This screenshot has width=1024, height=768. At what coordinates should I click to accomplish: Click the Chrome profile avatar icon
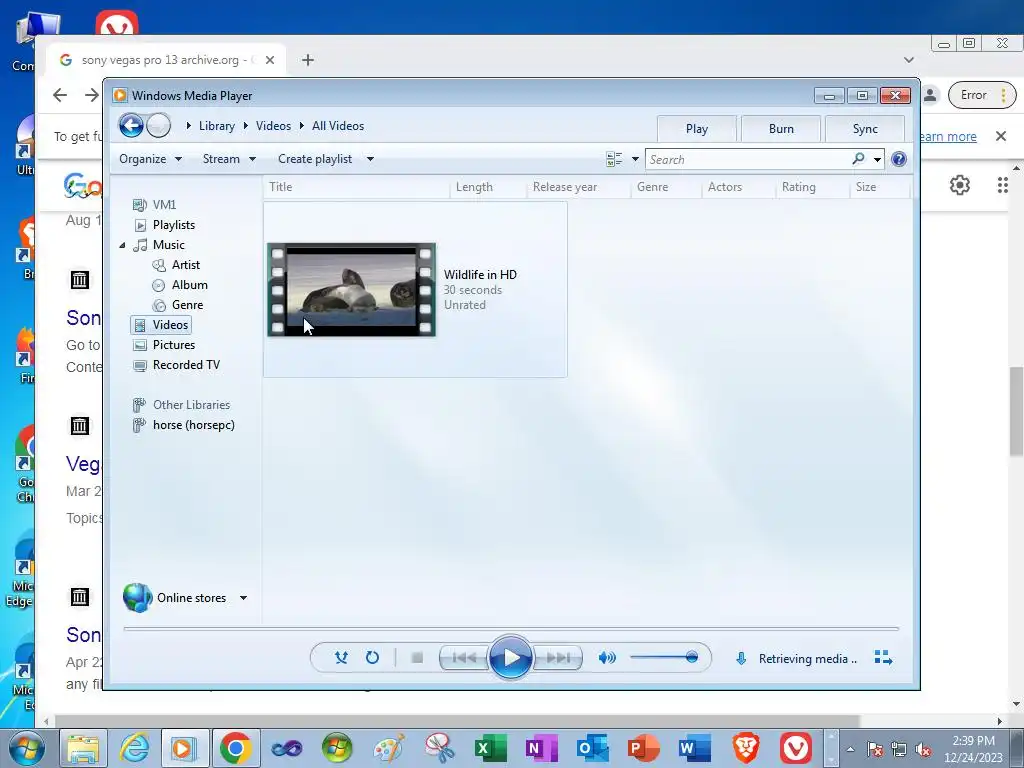click(930, 95)
